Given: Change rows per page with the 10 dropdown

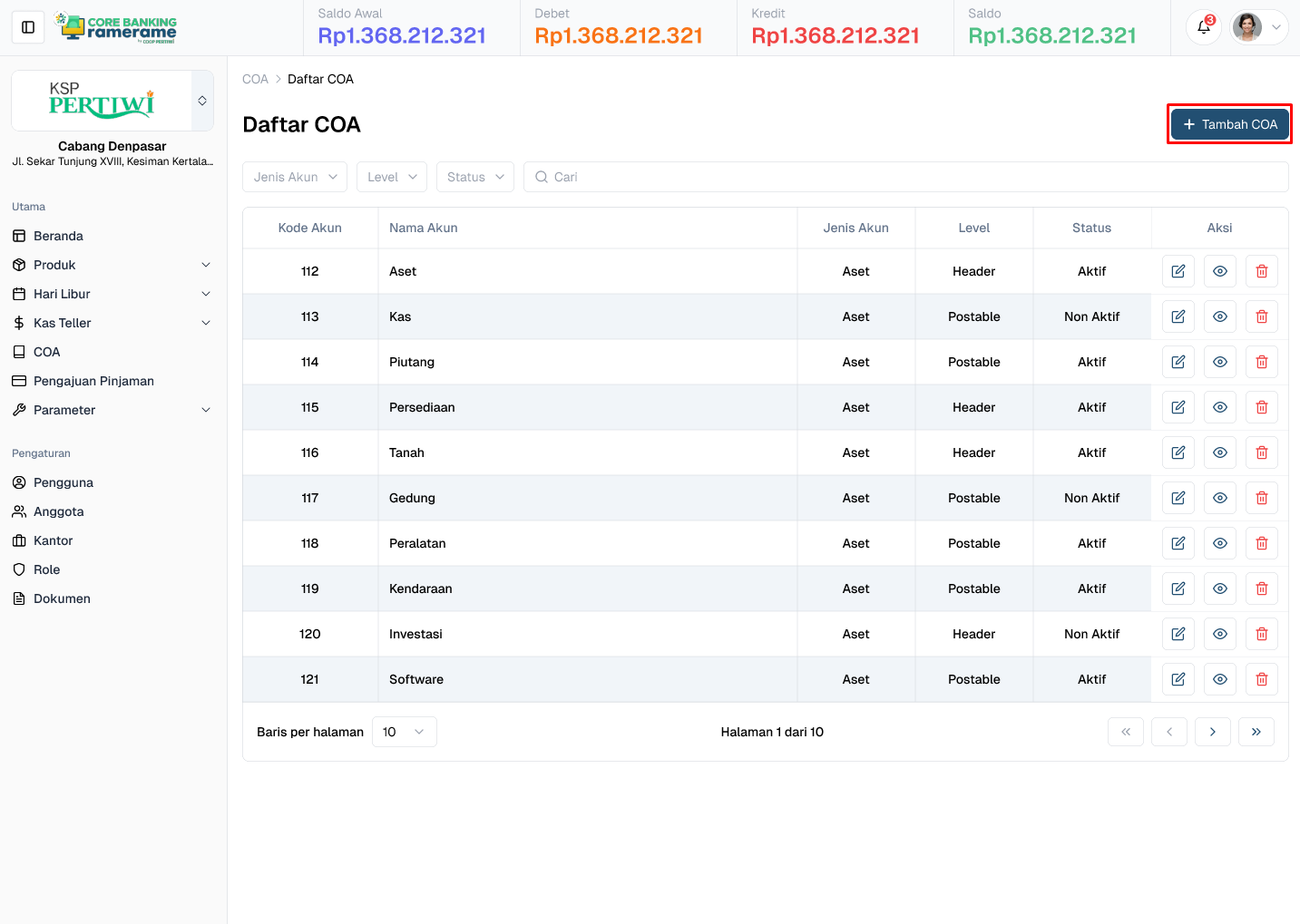Looking at the screenshot, I should [404, 731].
